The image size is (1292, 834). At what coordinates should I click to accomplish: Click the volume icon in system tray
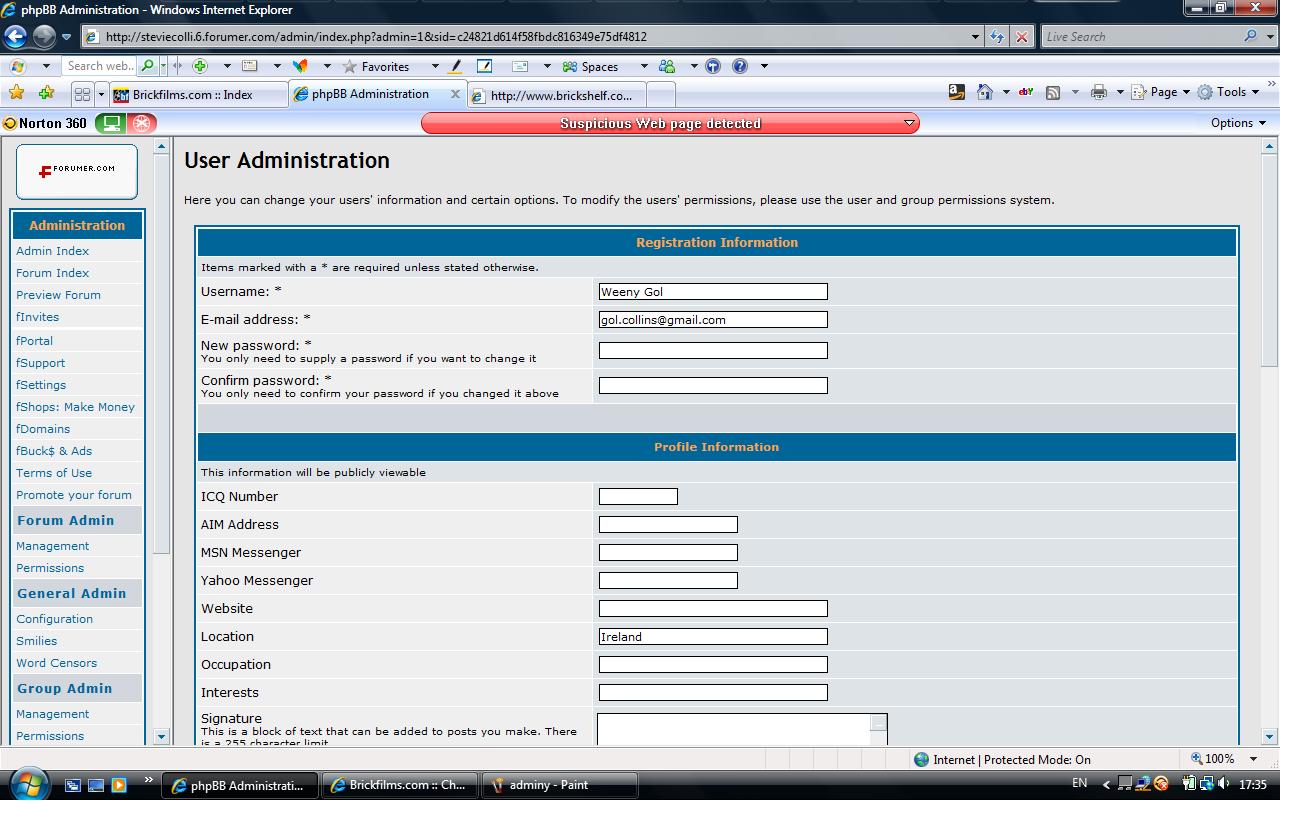click(1224, 784)
